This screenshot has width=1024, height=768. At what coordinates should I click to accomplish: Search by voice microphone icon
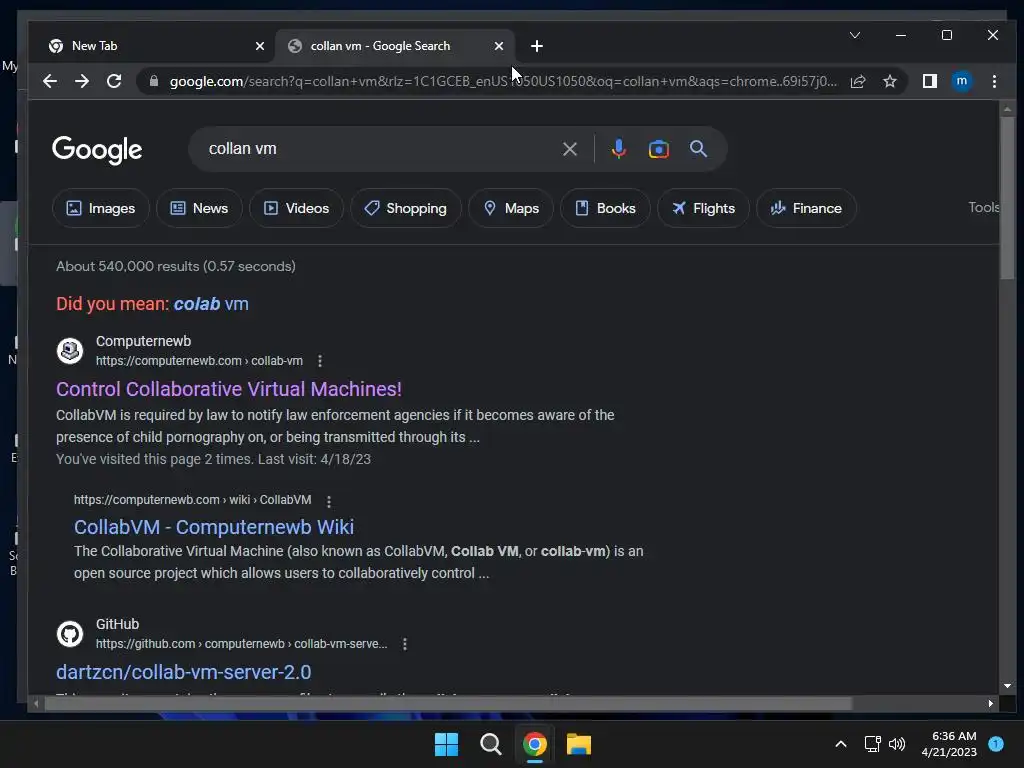click(618, 149)
